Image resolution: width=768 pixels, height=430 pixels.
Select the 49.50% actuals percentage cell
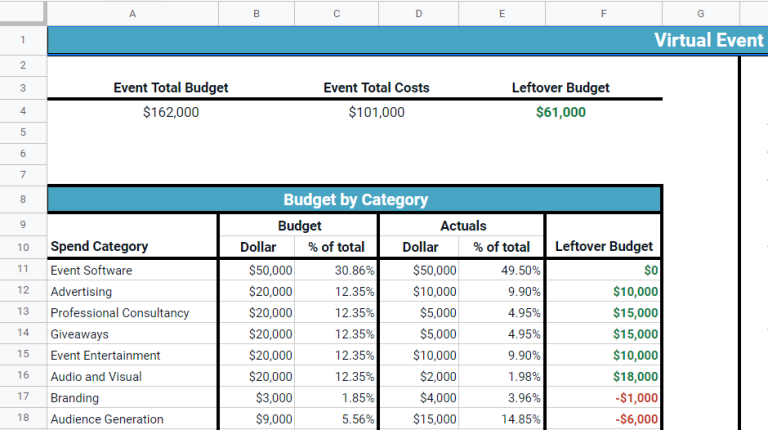(502, 270)
